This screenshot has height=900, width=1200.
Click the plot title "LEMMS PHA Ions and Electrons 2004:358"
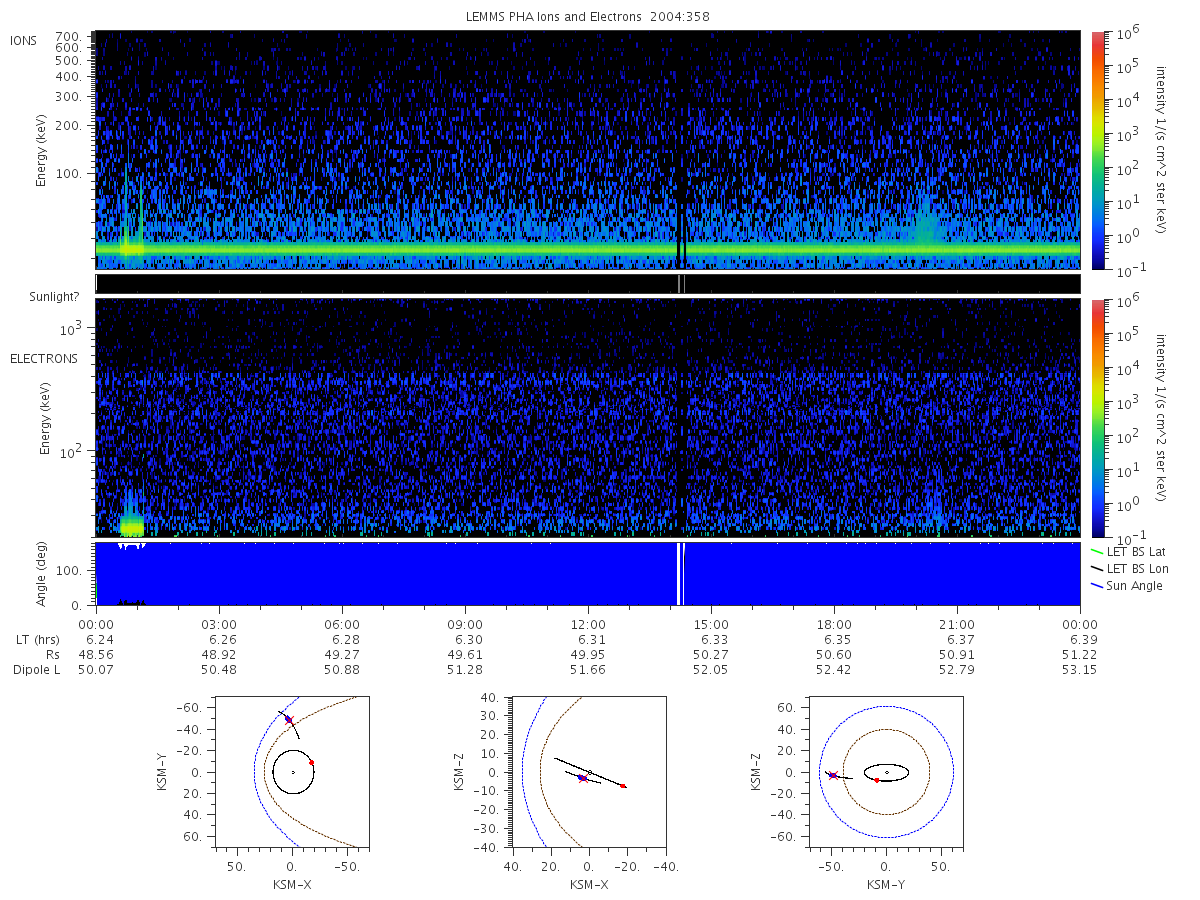pos(588,17)
